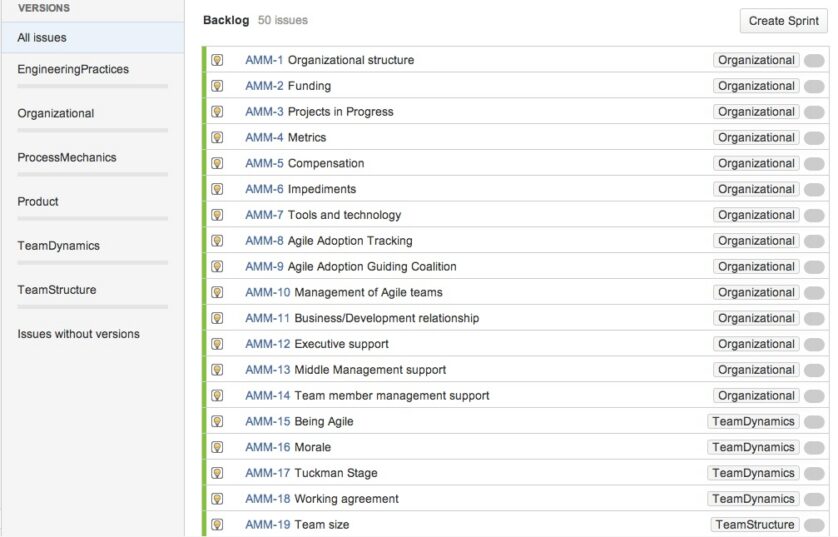Click the TeamDynamics tag on AMM-16 row
The width and height of the screenshot is (838, 537).
point(753,447)
